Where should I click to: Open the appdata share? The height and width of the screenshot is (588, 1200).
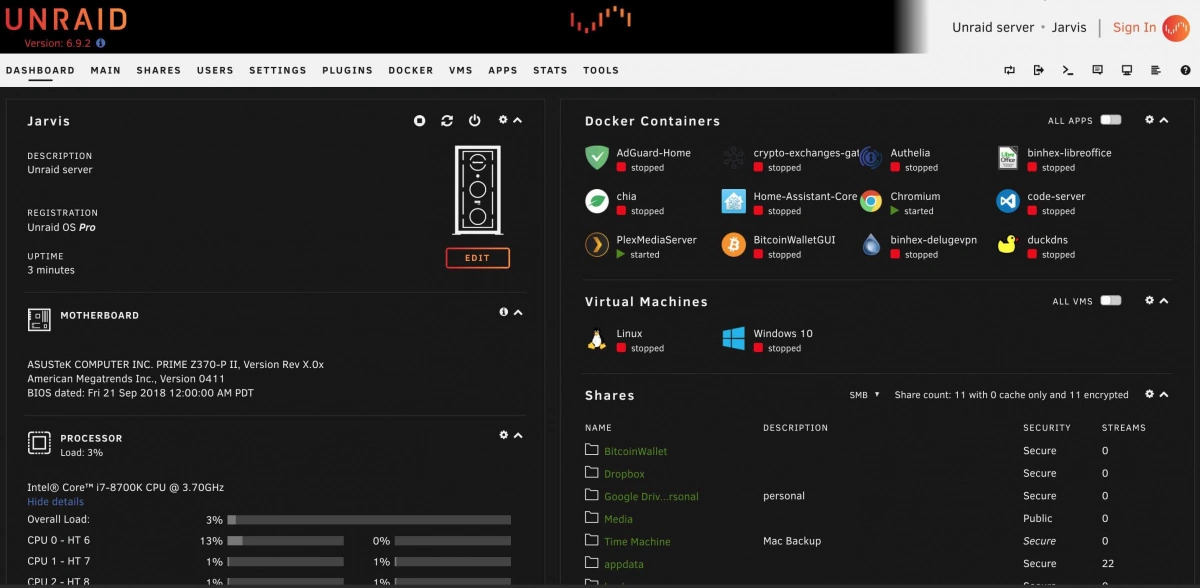(624, 565)
